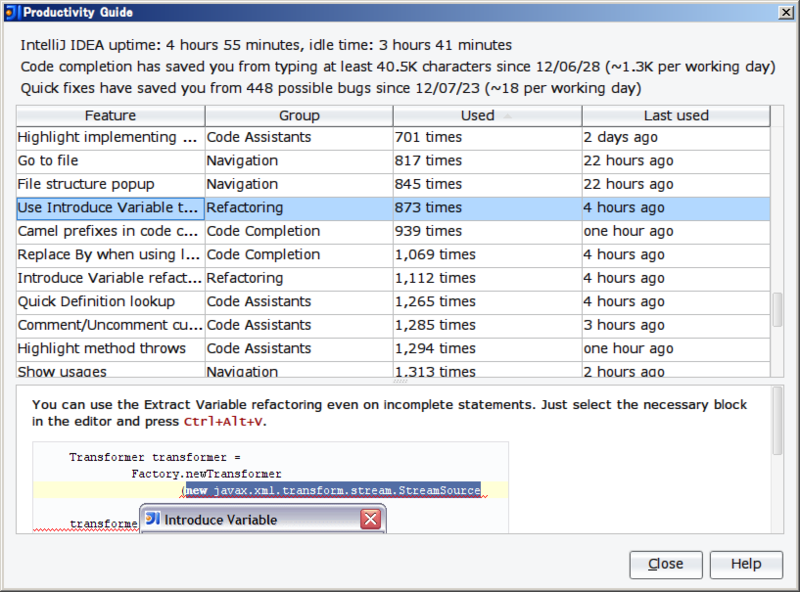Click the '1,112 times' cell
This screenshot has width=800, height=592.
click(487, 278)
